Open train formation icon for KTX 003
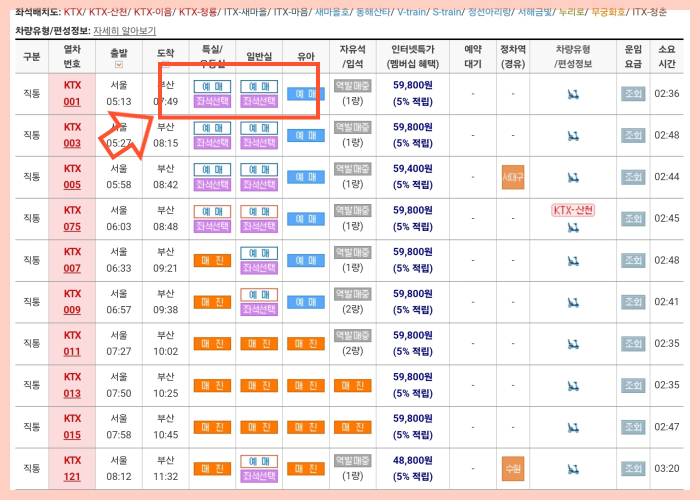 tap(573, 136)
